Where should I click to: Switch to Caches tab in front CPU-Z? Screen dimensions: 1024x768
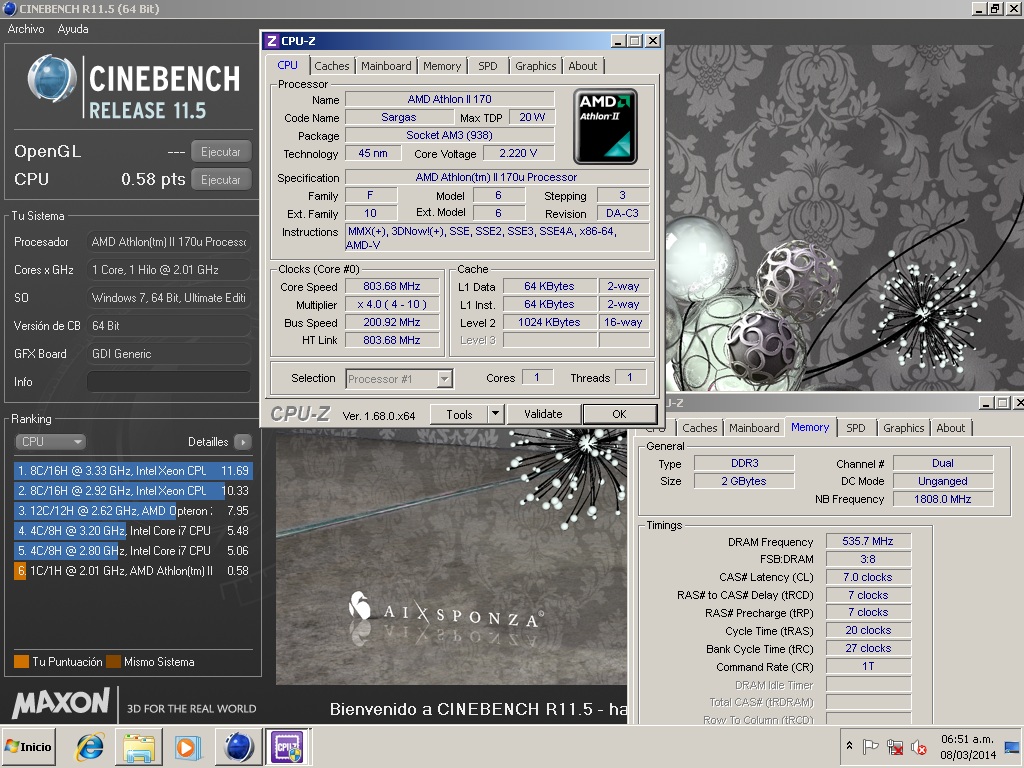332,66
